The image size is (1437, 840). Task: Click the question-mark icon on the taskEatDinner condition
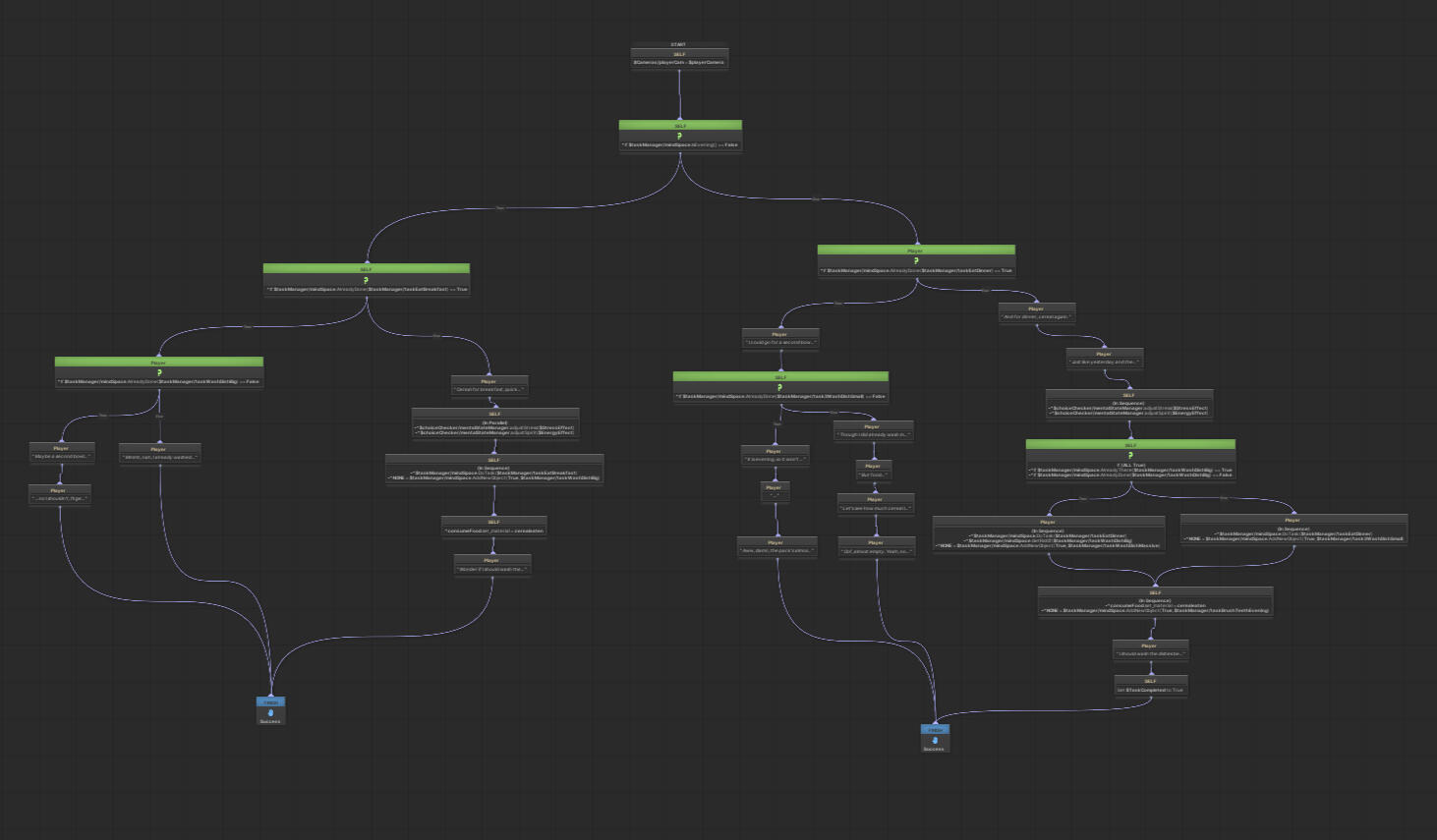(916, 261)
